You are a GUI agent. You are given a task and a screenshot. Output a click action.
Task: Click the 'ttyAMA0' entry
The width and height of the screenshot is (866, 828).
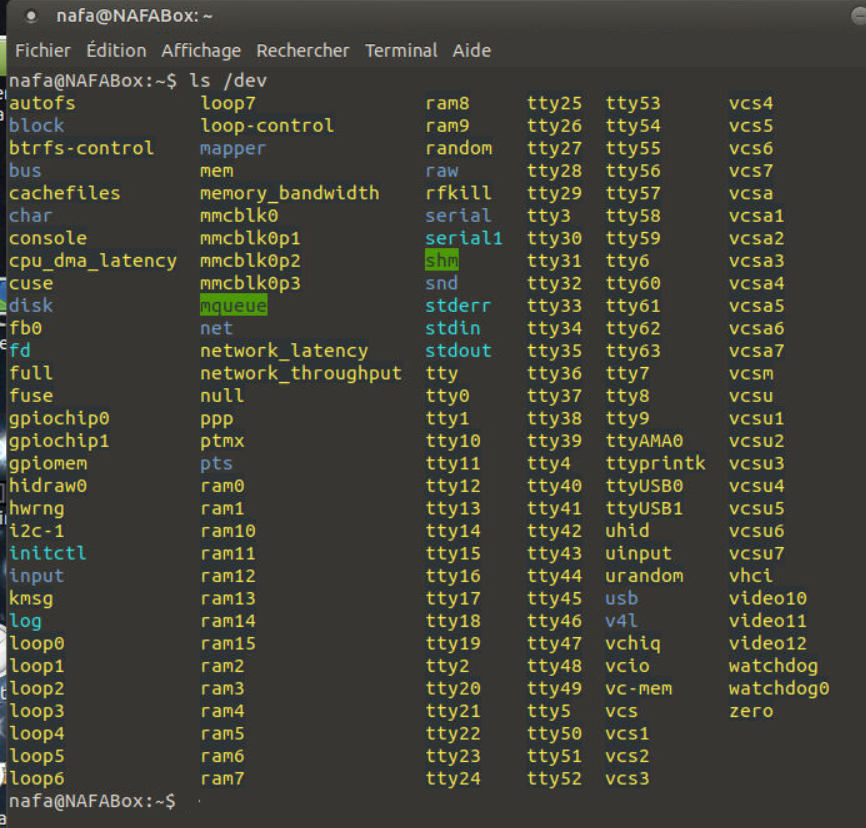[644, 441]
